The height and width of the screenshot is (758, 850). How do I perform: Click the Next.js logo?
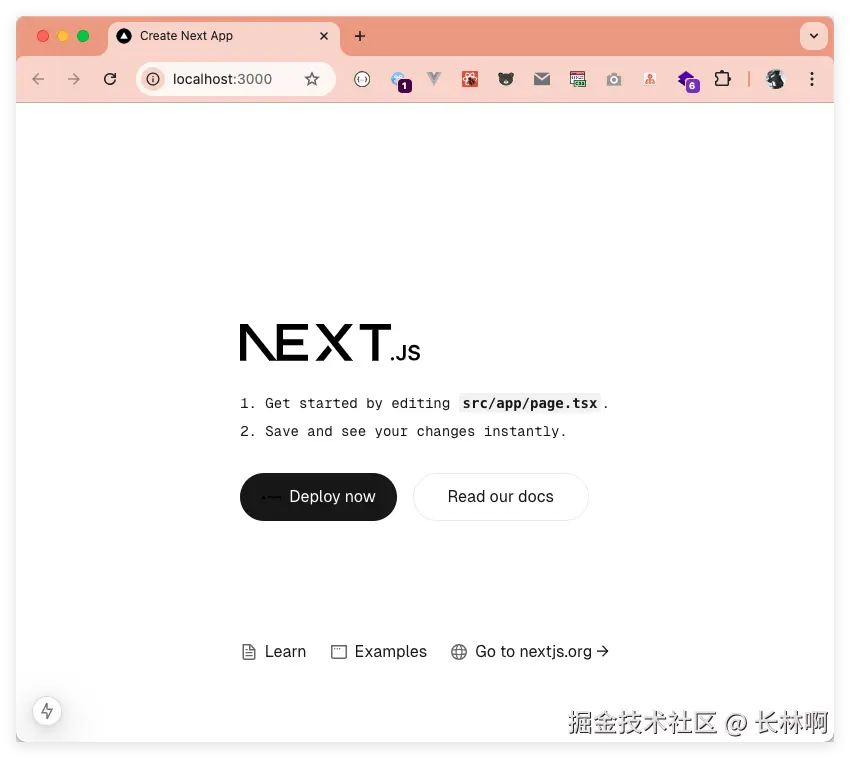coord(330,343)
